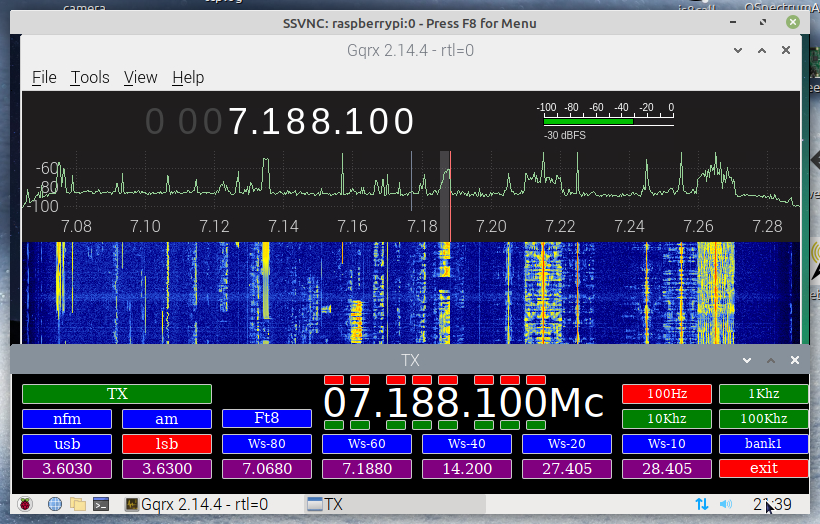
Task: Open the File menu in Gqrx
Action: click(44, 77)
